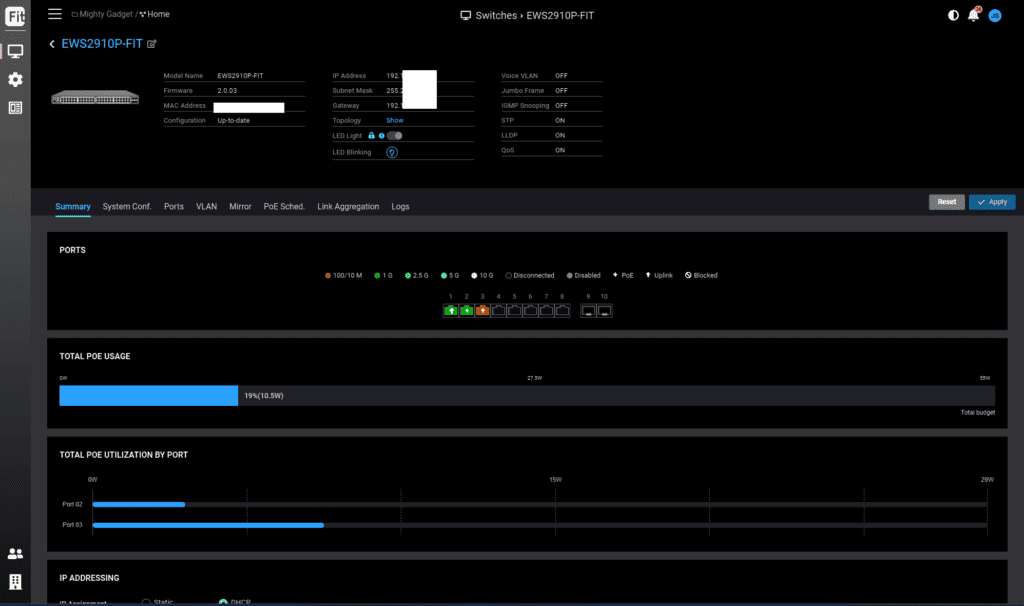Open the PoE Sched. tab

pyautogui.click(x=284, y=206)
